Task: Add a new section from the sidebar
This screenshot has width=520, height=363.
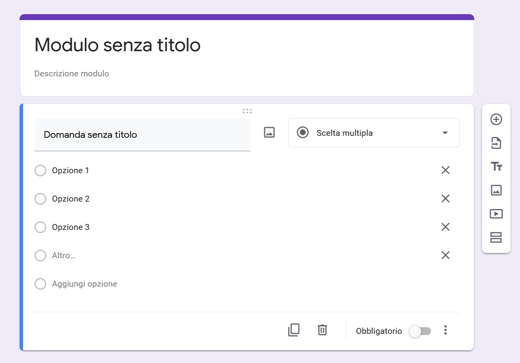Action: (x=496, y=237)
